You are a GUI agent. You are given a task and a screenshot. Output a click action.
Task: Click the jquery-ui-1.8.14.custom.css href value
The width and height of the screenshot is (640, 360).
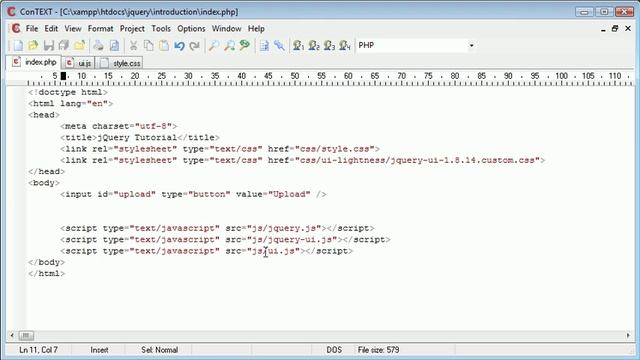click(x=417, y=160)
